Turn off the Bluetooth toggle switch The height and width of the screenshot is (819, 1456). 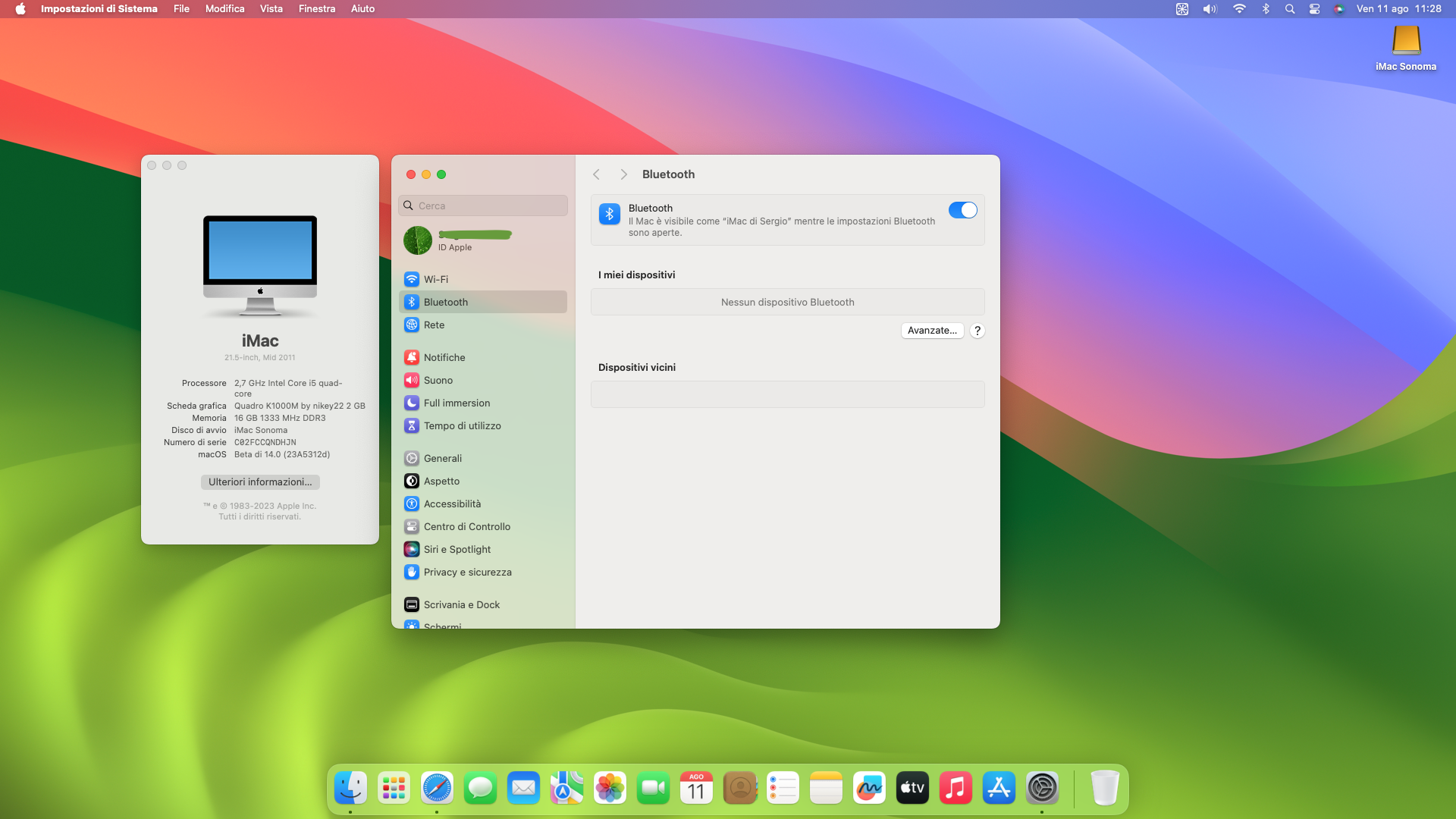click(962, 210)
